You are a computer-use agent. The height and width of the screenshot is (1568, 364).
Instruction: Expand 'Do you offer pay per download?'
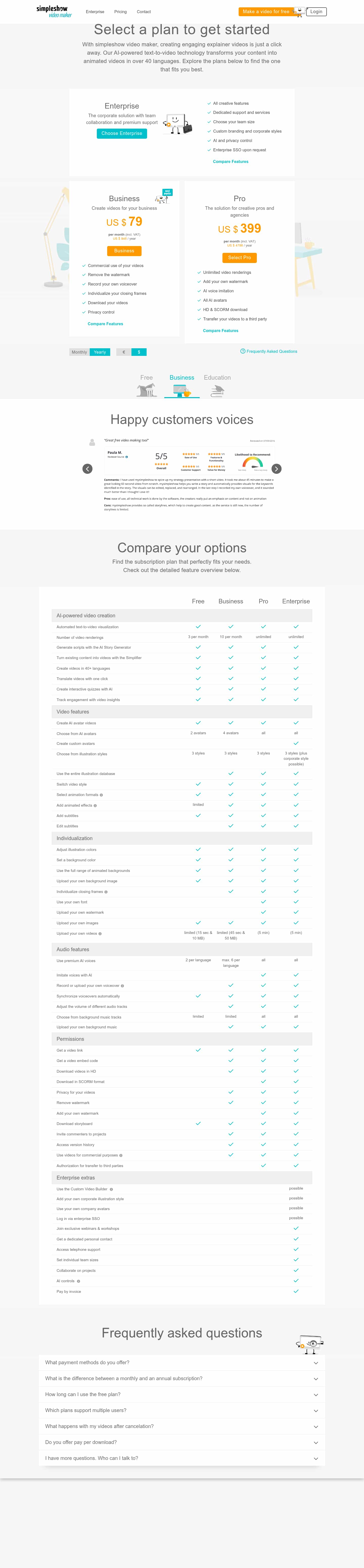[182, 1442]
